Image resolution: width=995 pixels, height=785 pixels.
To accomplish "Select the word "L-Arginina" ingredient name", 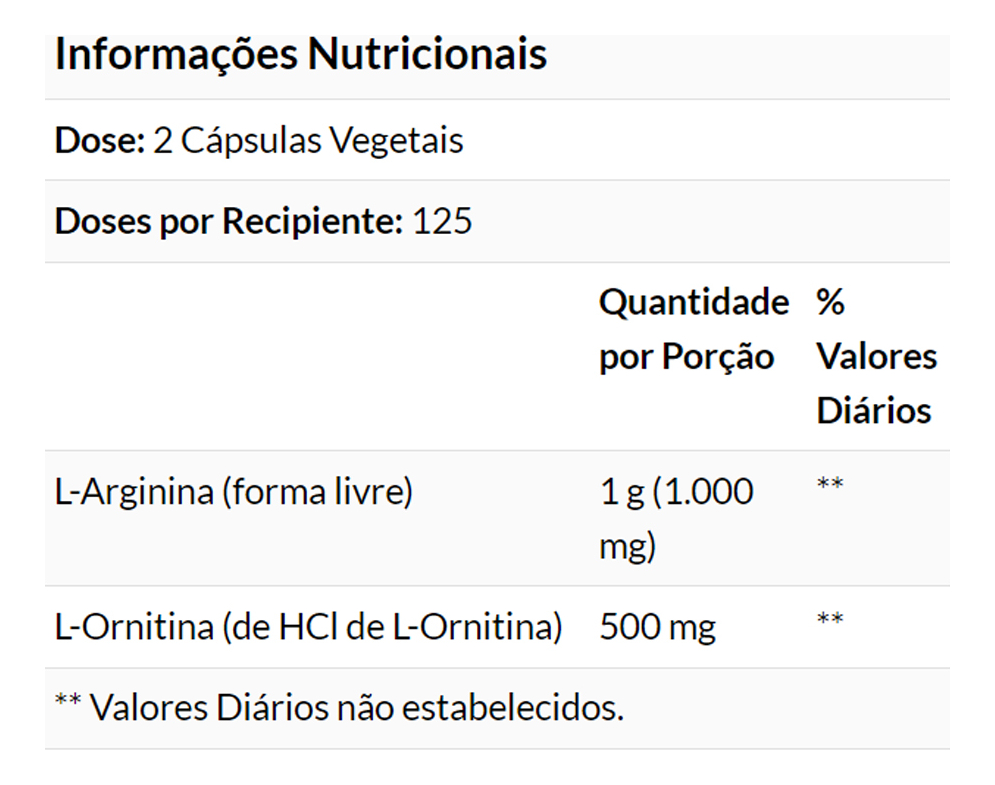I will (x=132, y=492).
